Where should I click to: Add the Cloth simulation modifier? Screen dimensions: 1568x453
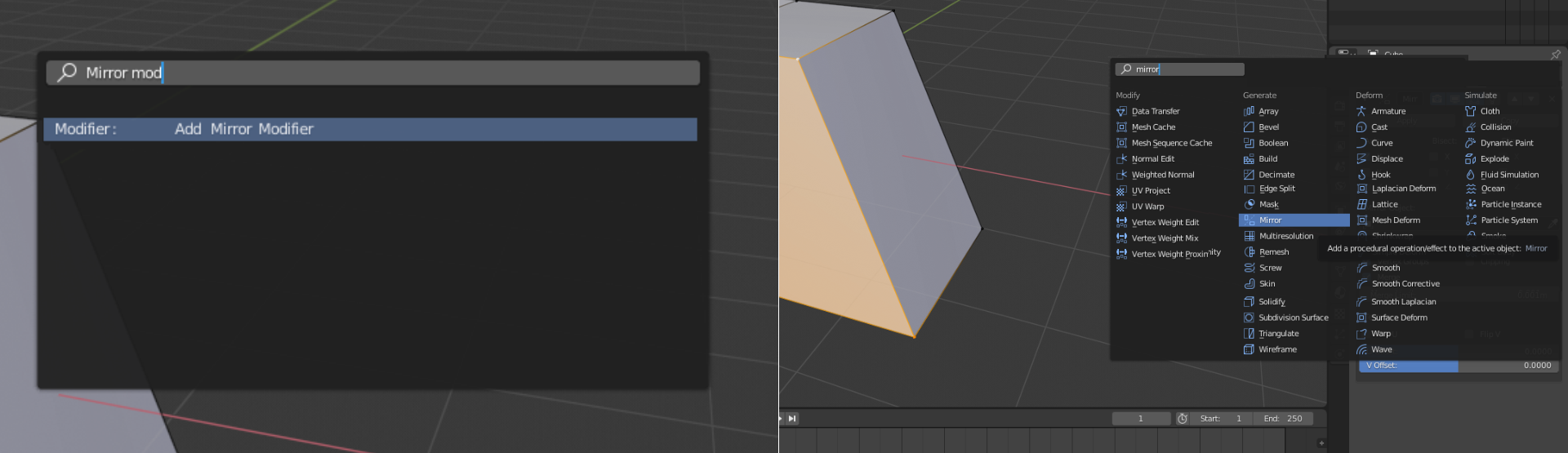pyautogui.click(x=1482, y=111)
